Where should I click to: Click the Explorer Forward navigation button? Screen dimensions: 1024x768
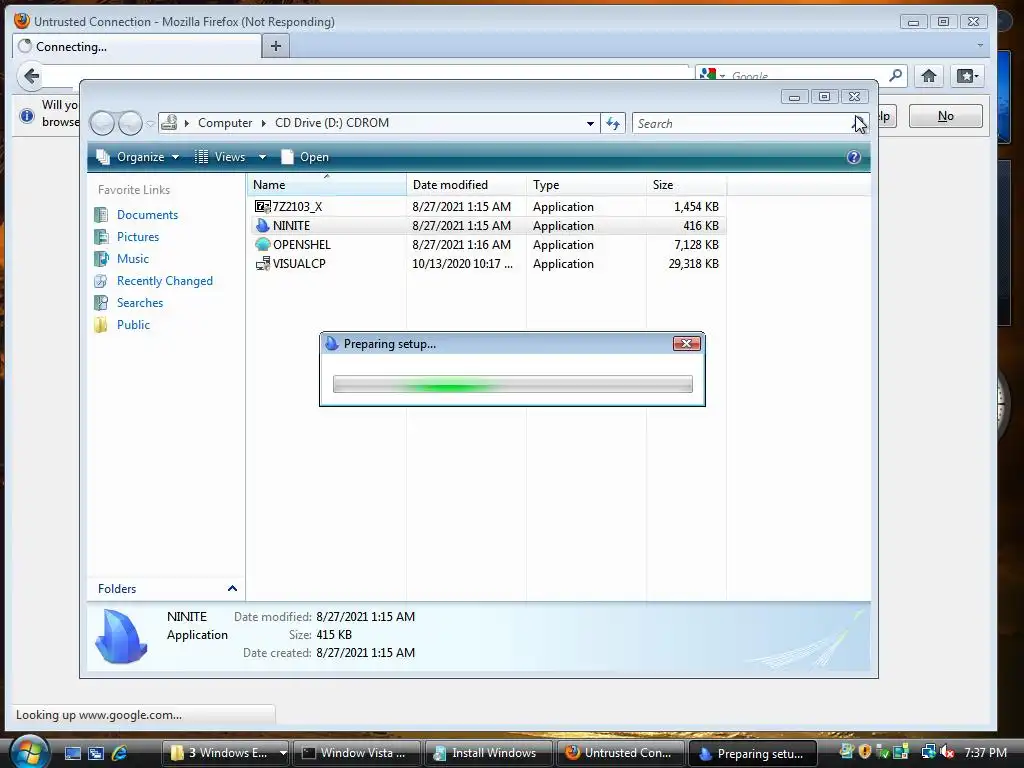(x=130, y=123)
